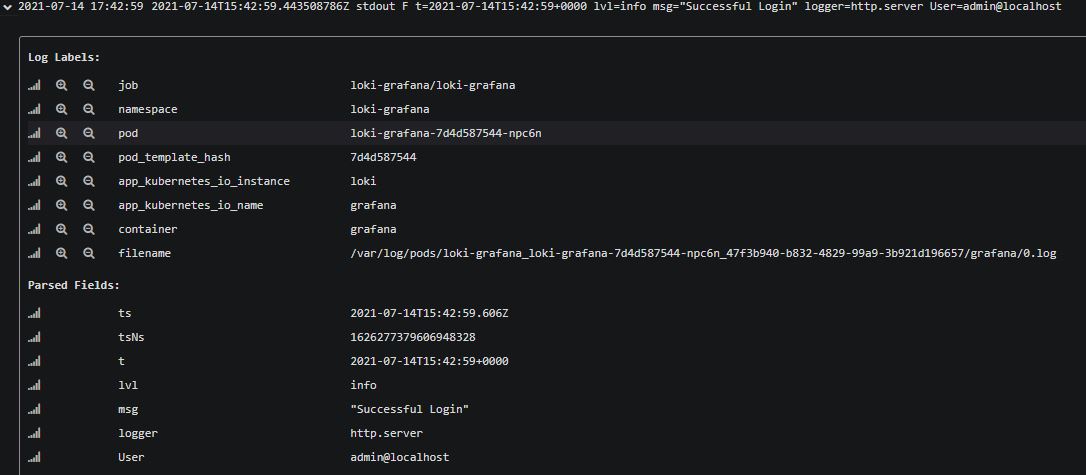Show statistics for lvl parsed field
1086x475 pixels.
[x=34, y=386]
